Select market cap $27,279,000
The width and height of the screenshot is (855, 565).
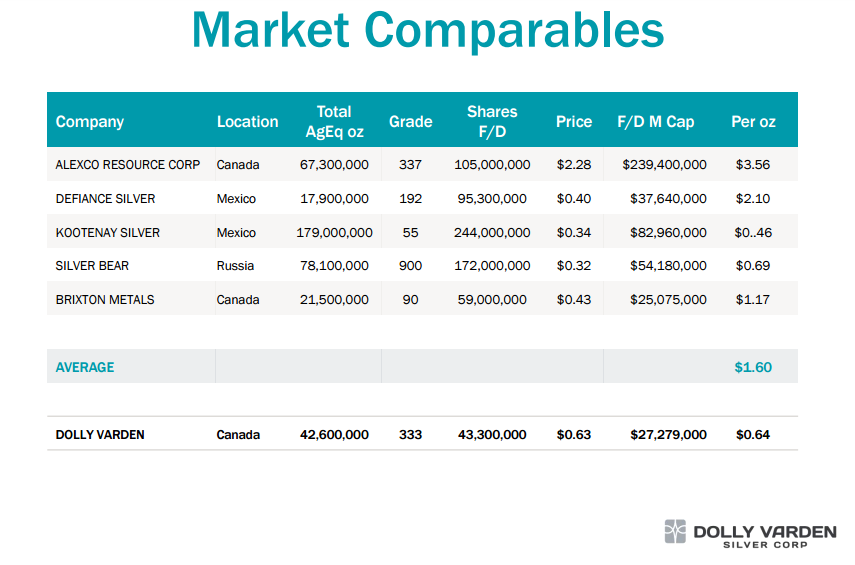coord(669,435)
